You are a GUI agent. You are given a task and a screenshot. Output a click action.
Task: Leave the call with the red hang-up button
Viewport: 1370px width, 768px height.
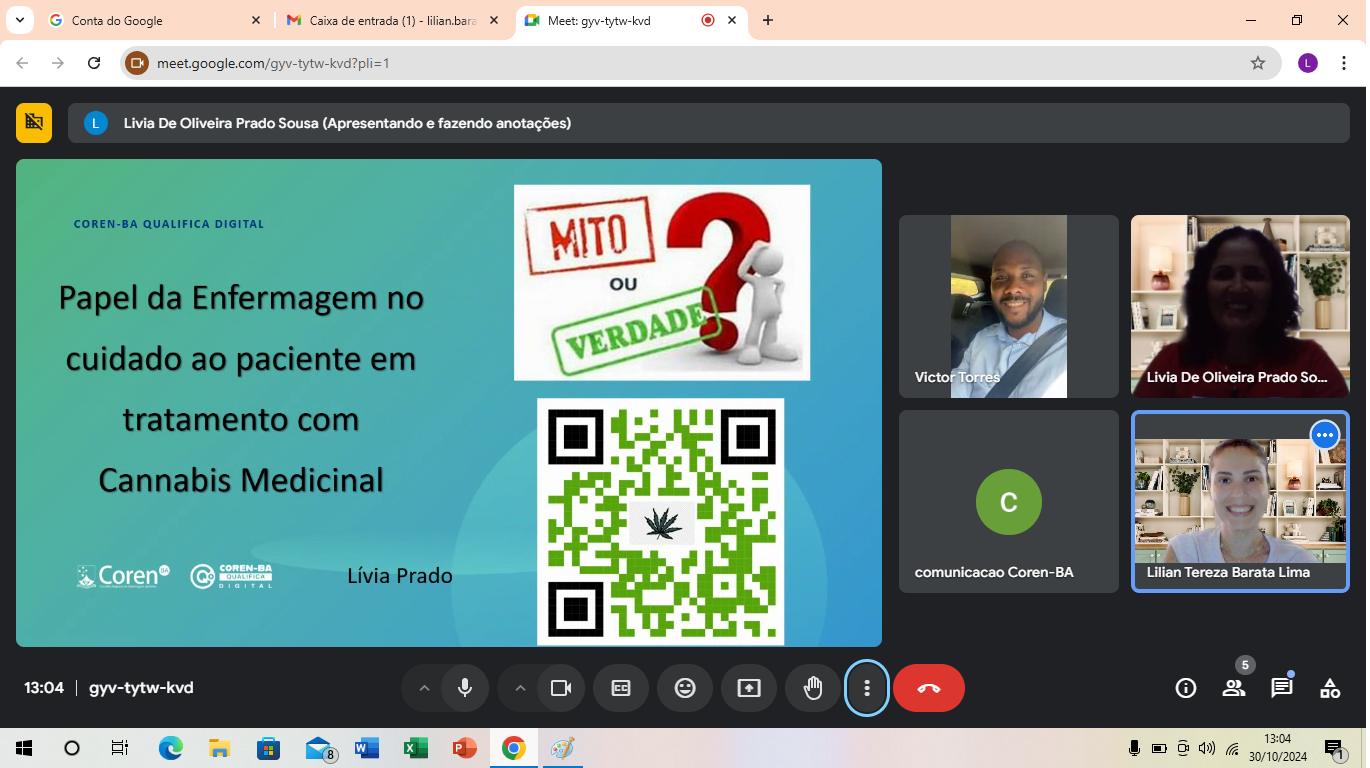point(929,688)
